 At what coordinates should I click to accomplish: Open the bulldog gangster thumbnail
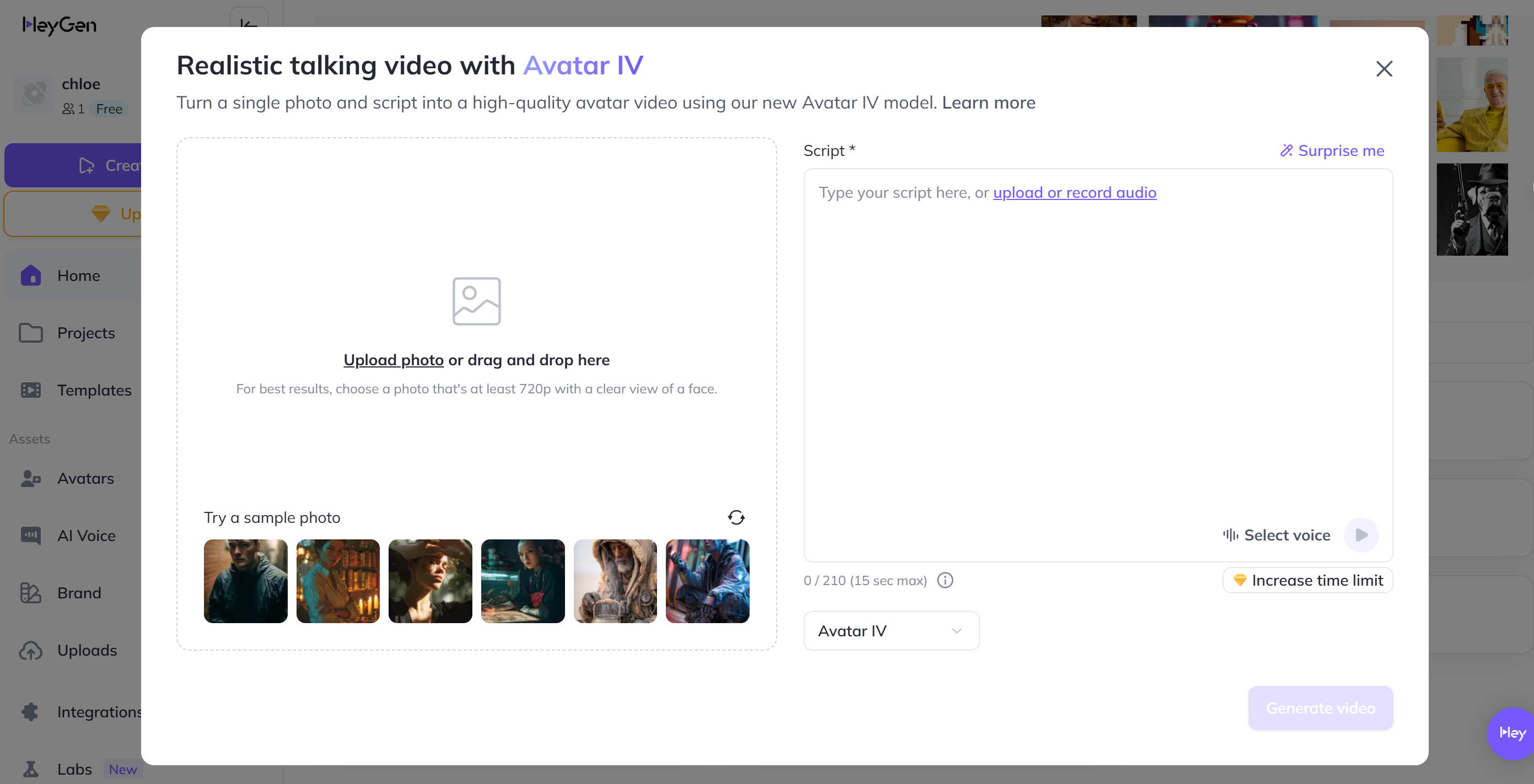1472,209
